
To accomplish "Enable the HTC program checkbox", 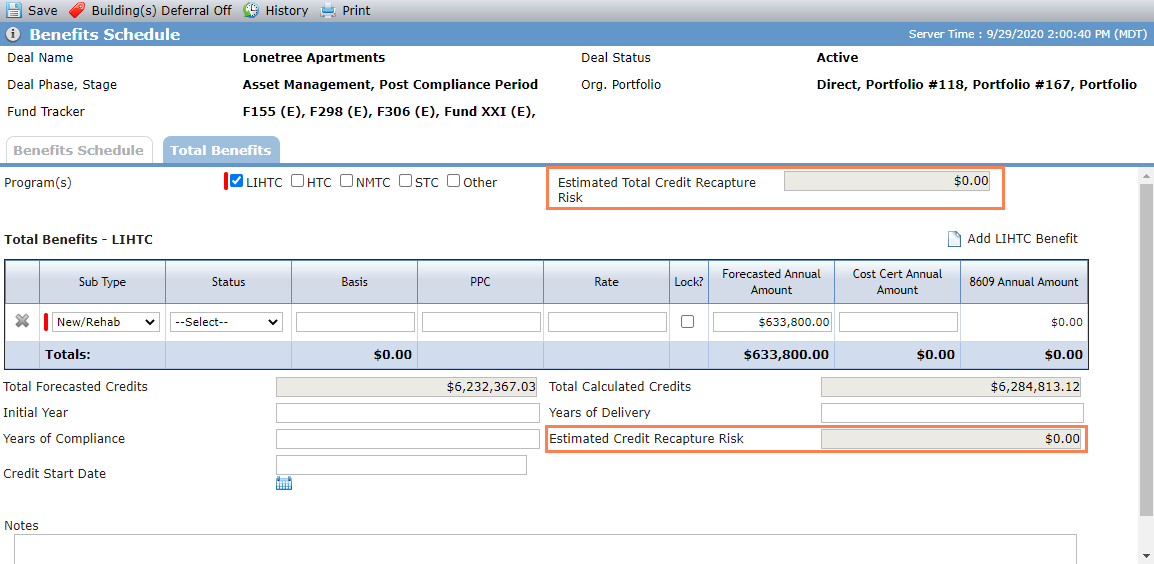I will [x=297, y=181].
